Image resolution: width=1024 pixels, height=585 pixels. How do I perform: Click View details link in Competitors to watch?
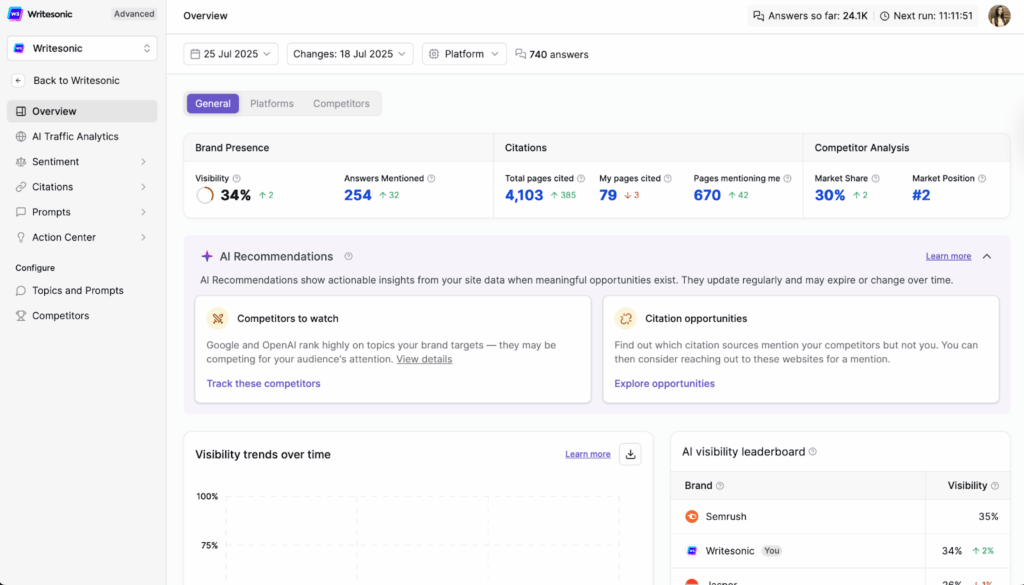point(424,359)
